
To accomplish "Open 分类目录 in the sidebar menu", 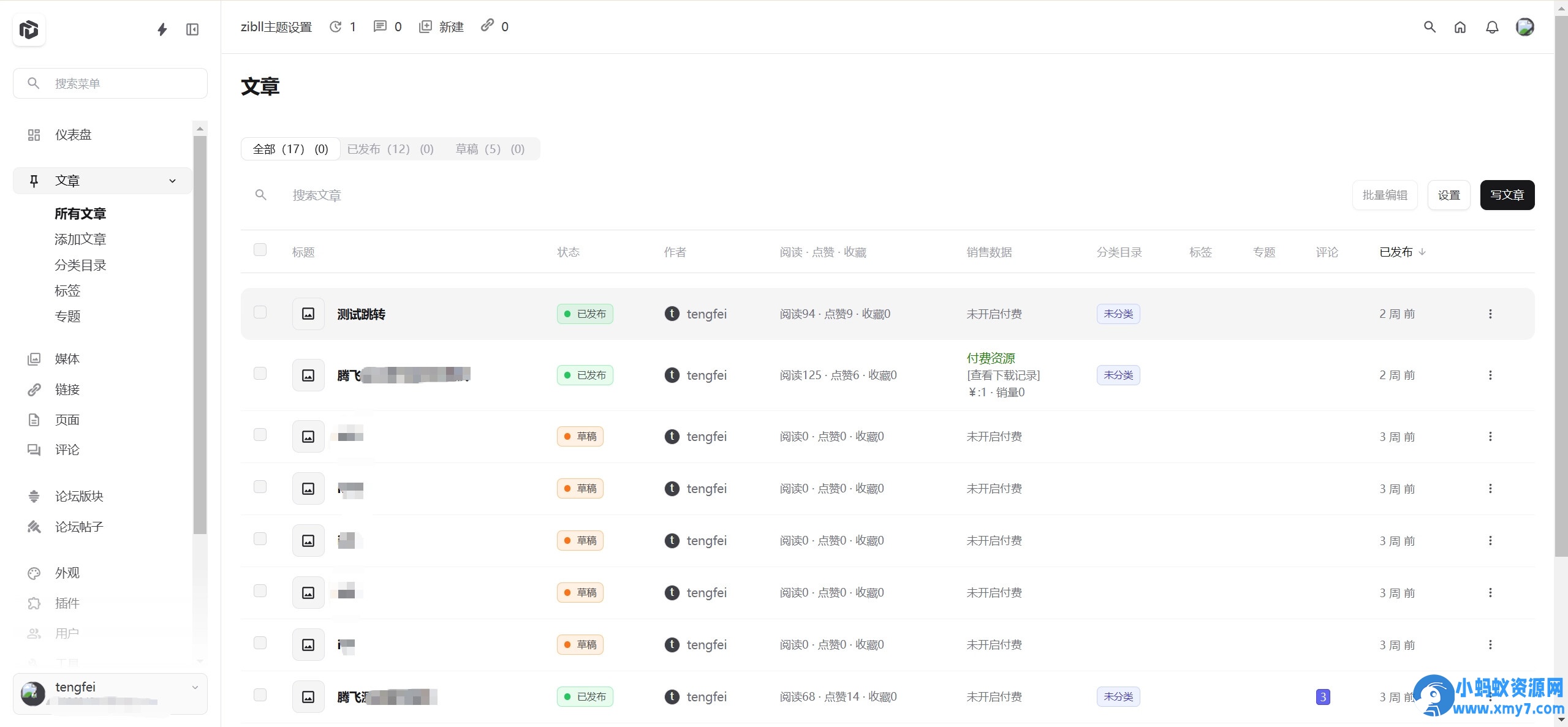I will pyautogui.click(x=80, y=265).
